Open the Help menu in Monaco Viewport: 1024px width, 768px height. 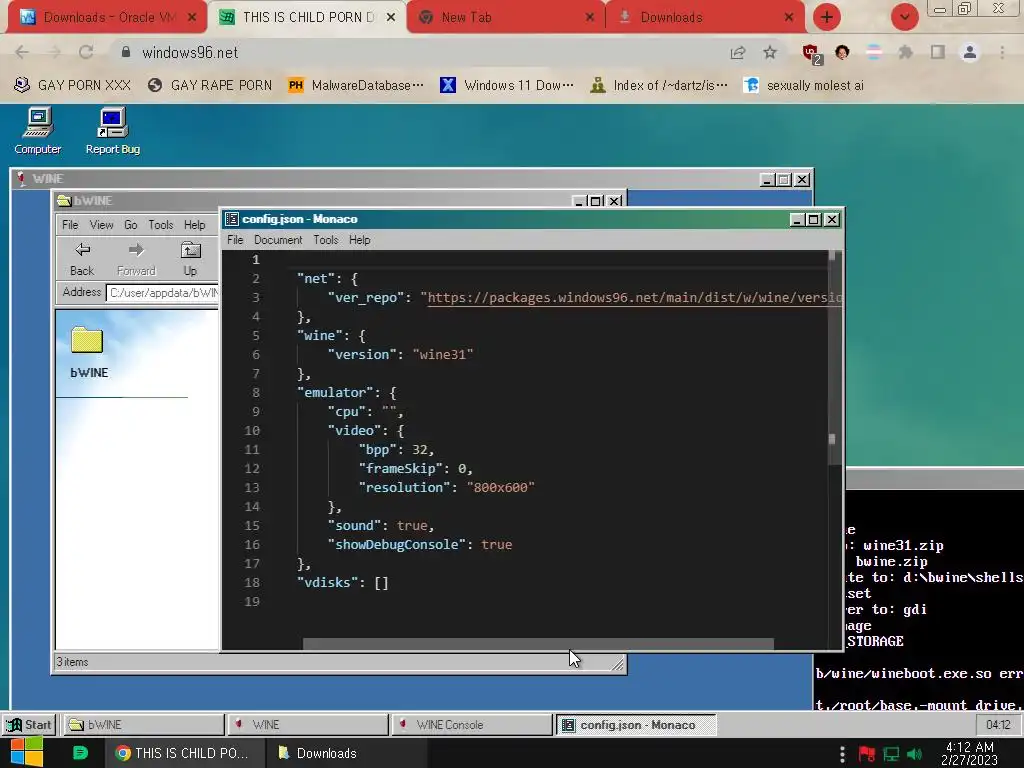click(359, 240)
